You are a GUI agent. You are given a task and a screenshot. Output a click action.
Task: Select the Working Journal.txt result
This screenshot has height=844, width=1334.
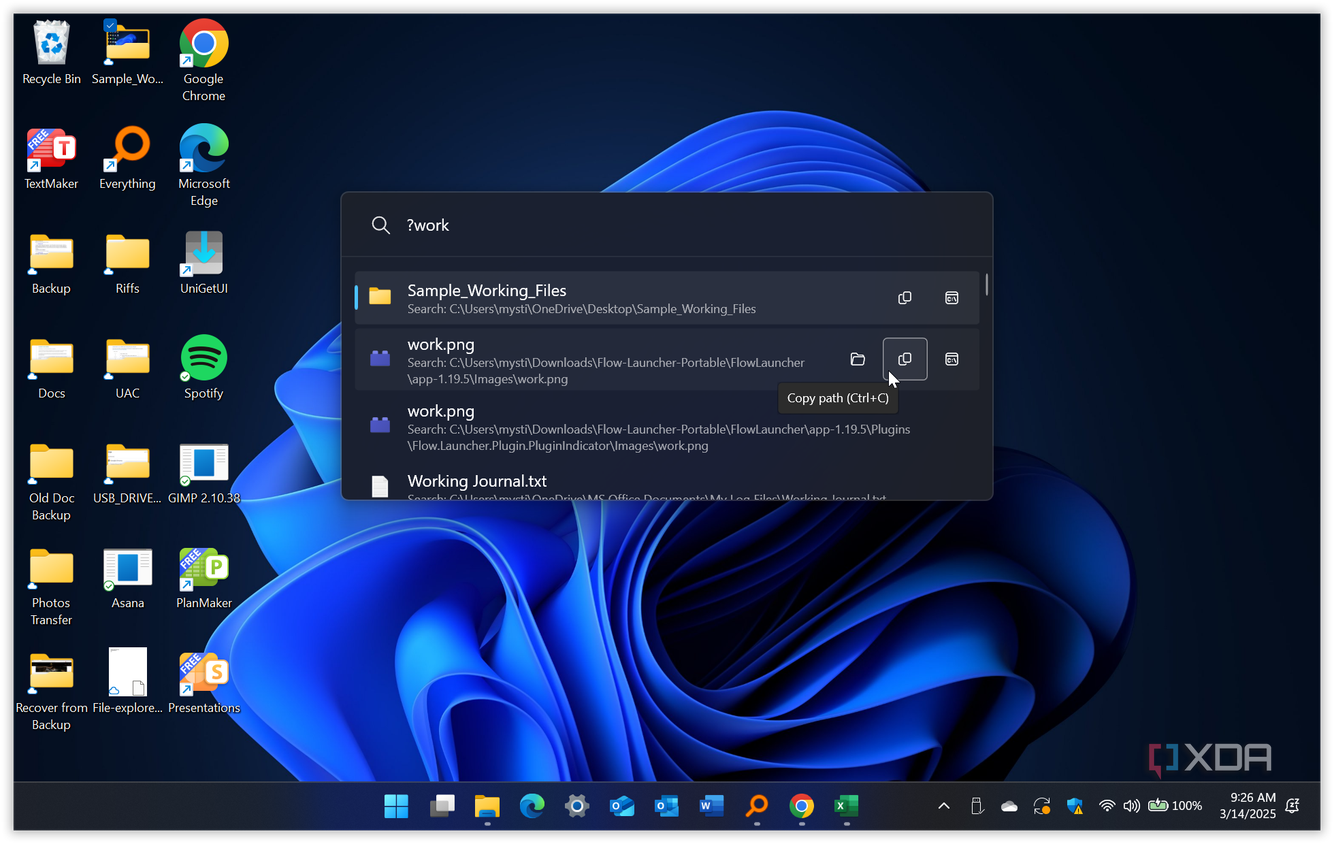[667, 484]
